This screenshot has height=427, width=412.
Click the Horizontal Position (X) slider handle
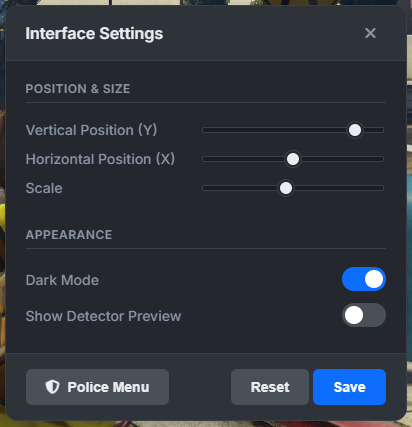coord(293,159)
